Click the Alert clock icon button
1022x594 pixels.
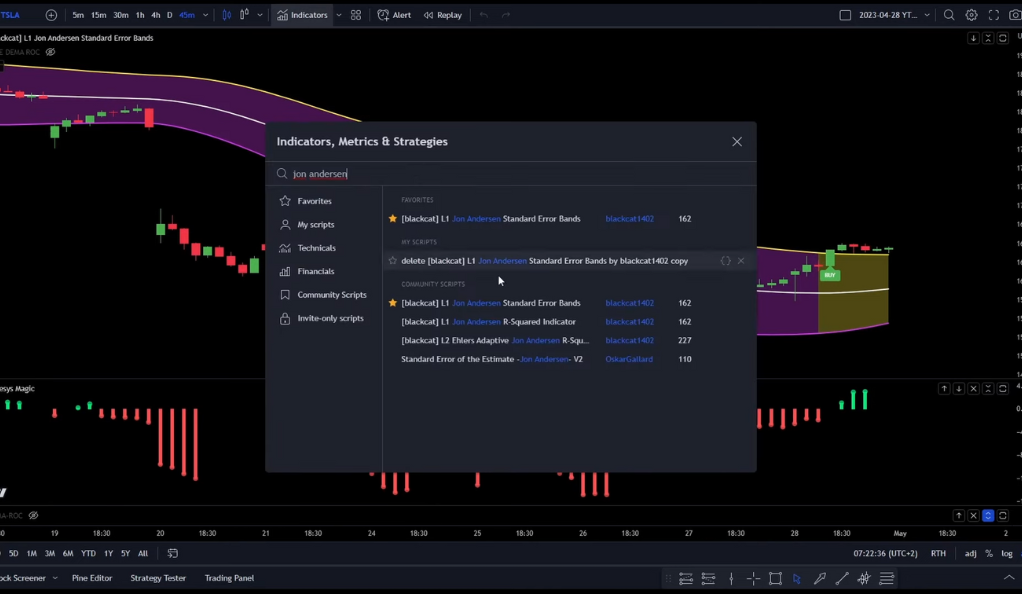coord(394,15)
